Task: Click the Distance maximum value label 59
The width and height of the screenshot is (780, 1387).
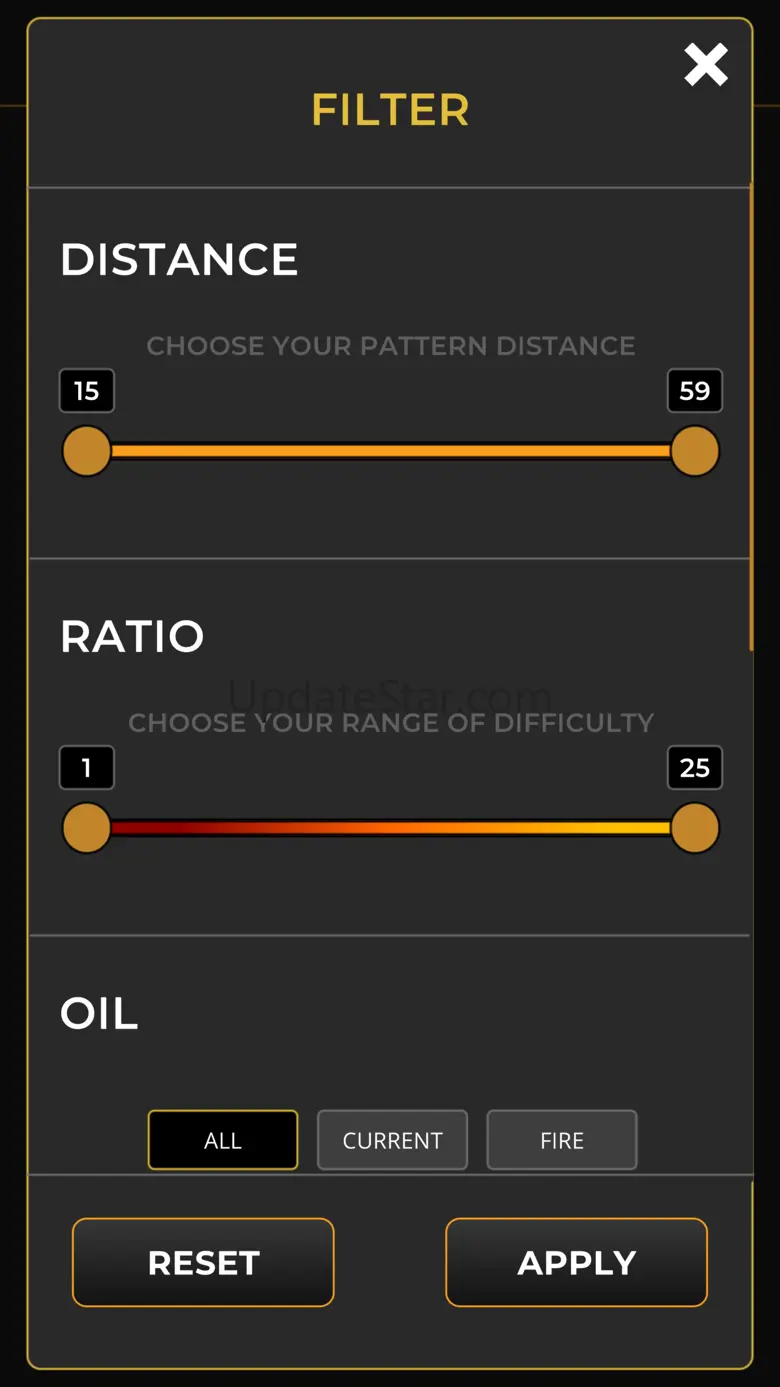Action: 695,391
